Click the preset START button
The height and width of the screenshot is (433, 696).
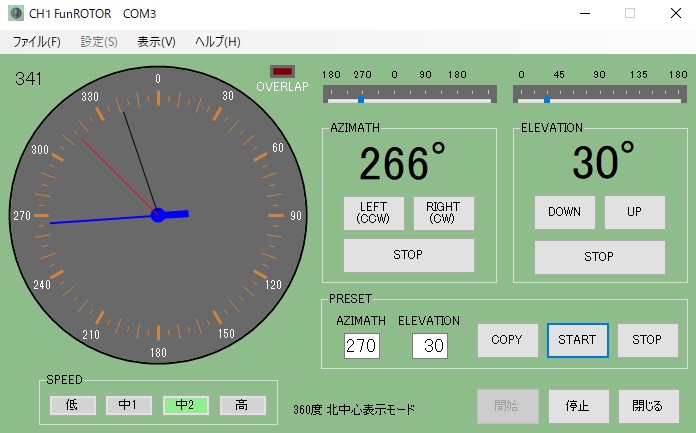[x=577, y=340]
